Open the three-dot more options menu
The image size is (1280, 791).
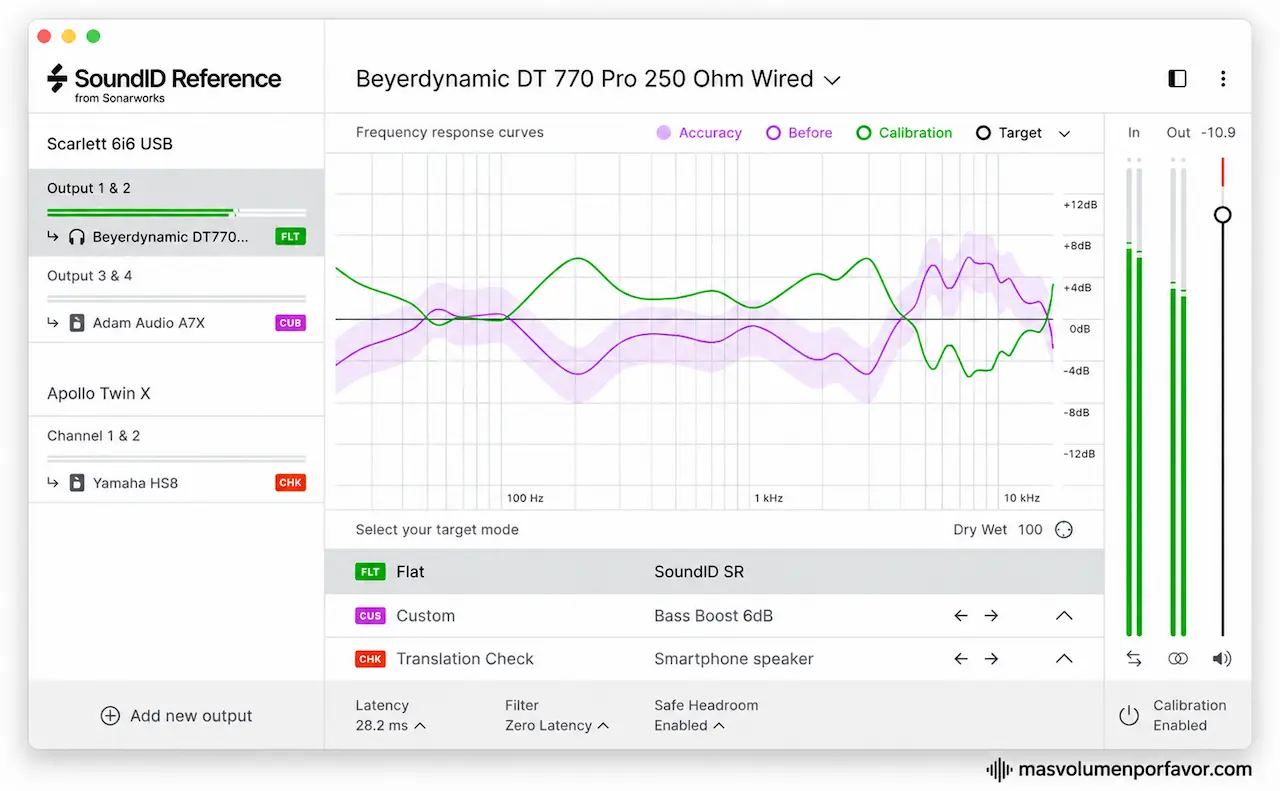click(x=1222, y=79)
